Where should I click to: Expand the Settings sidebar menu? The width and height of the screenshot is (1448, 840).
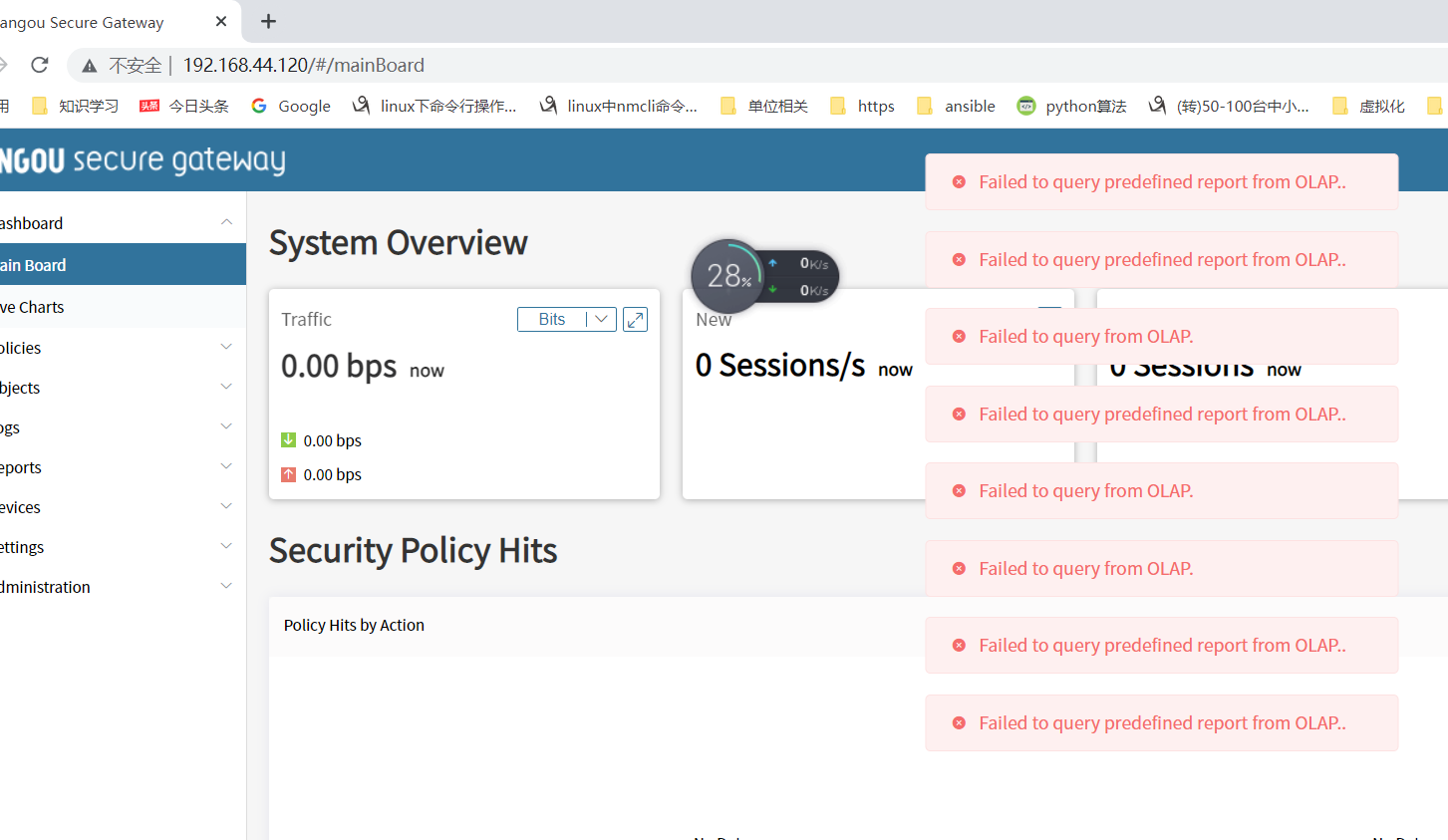(x=120, y=547)
